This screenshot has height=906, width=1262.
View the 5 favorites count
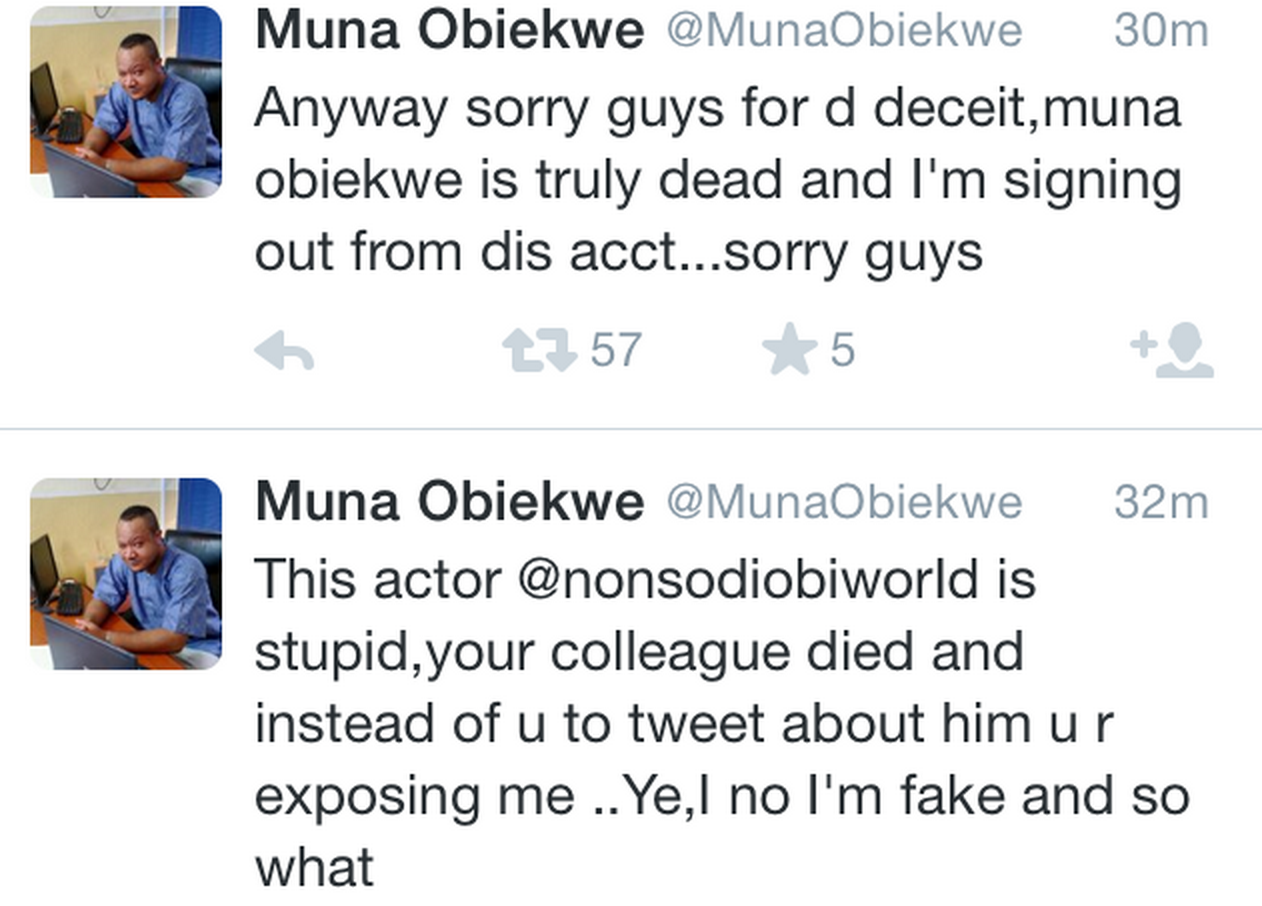(842, 352)
